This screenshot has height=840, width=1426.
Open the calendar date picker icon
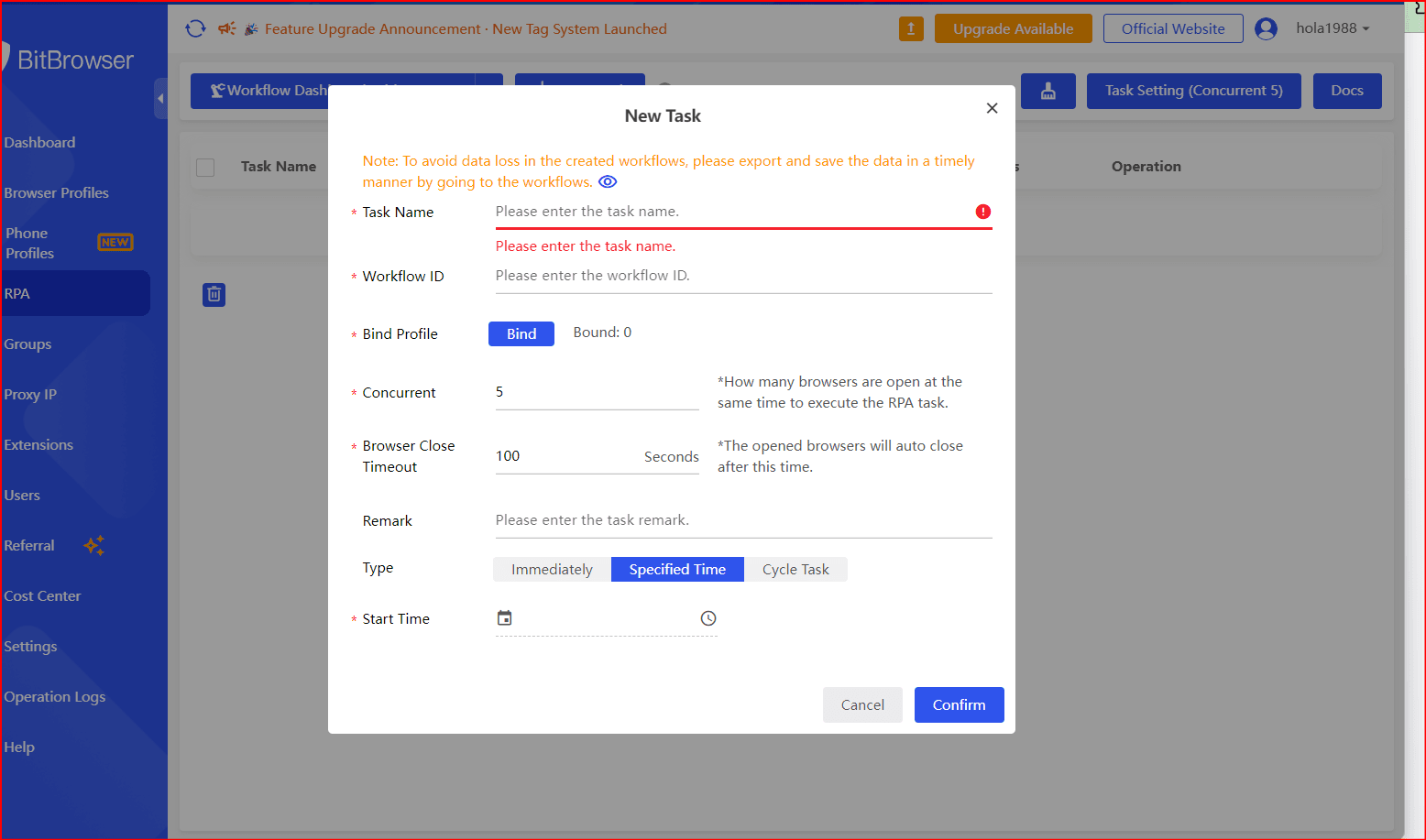pyautogui.click(x=504, y=618)
